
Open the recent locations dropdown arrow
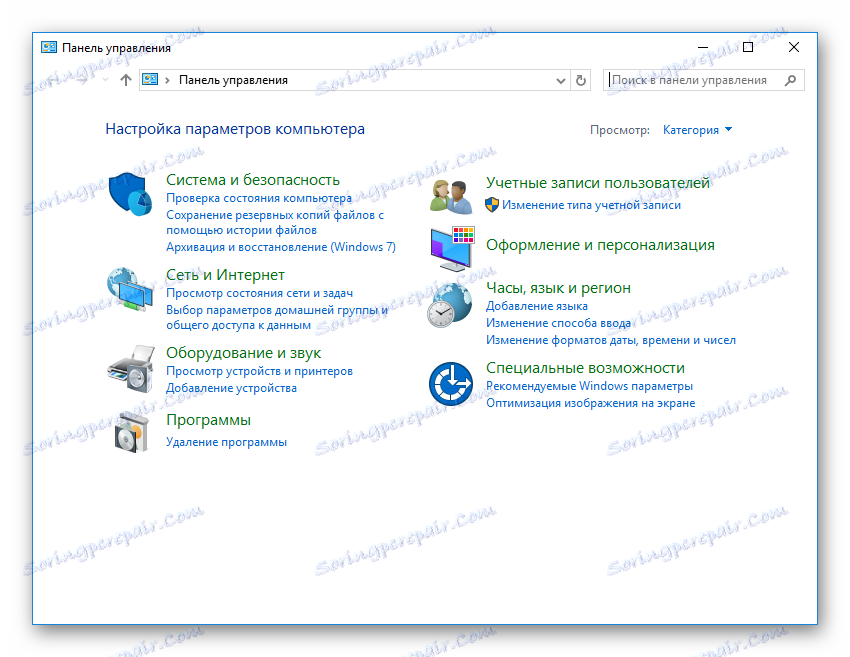[106, 80]
